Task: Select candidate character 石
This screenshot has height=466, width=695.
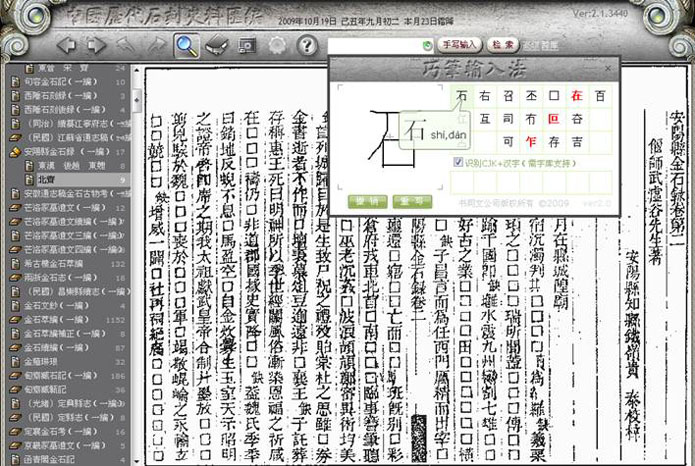Action: [461, 96]
